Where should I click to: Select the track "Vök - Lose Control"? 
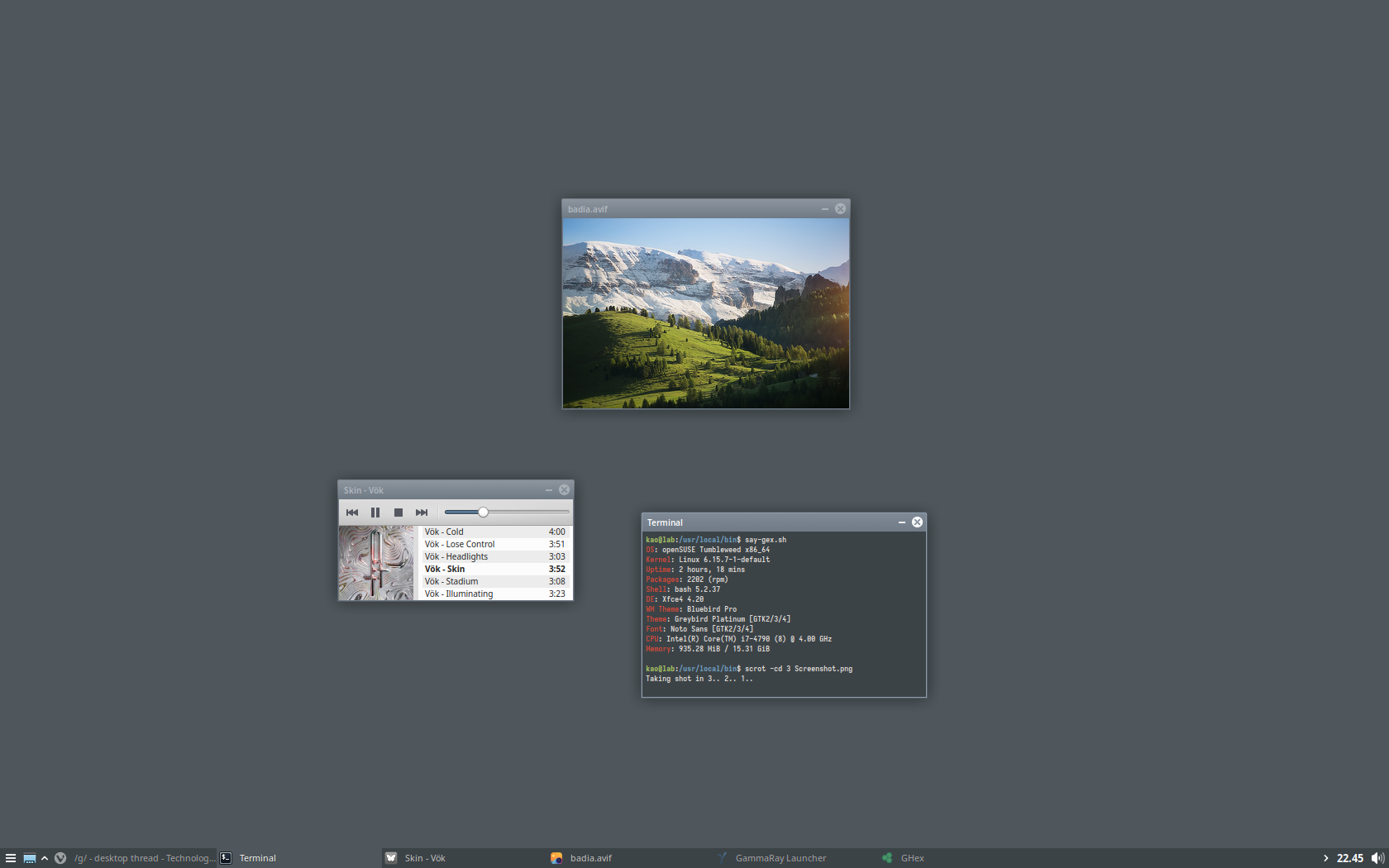(494, 544)
